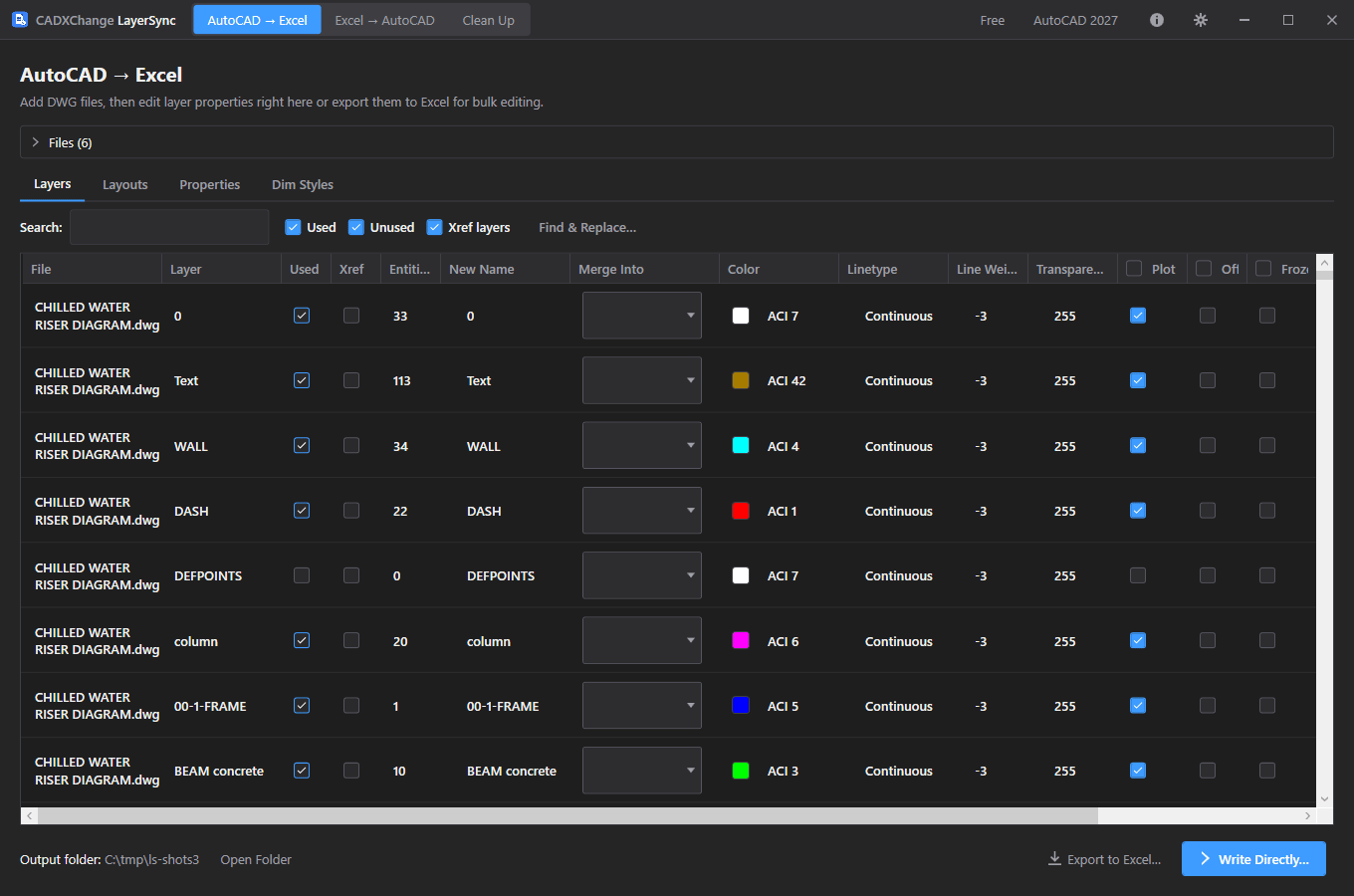Open Merge Into dropdown for layer 0
The width and height of the screenshot is (1354, 896).
642,316
